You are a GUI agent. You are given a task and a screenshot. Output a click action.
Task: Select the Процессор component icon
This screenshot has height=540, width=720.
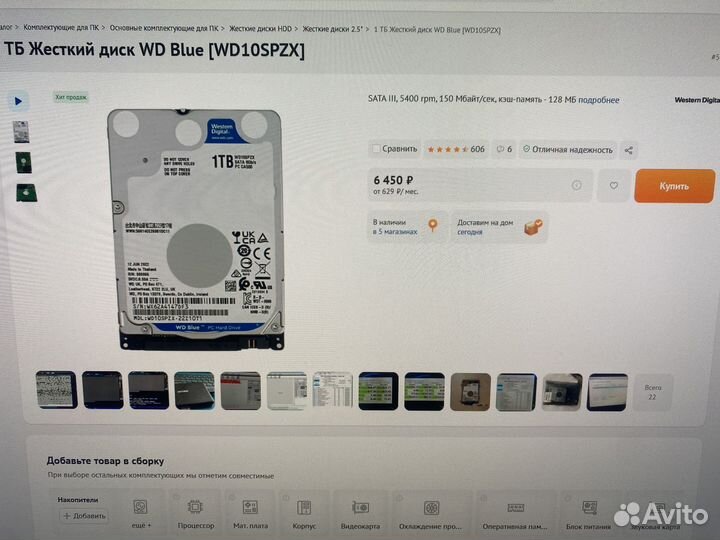coord(195,507)
